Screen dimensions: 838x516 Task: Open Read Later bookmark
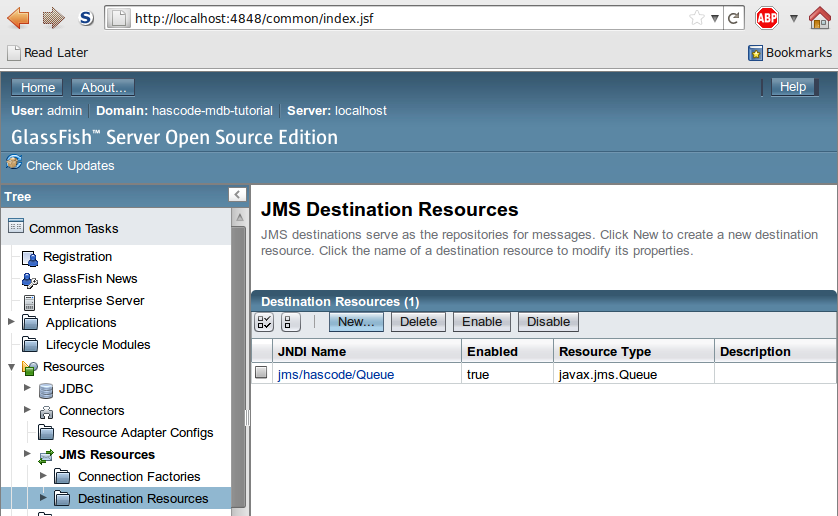click(x=48, y=53)
